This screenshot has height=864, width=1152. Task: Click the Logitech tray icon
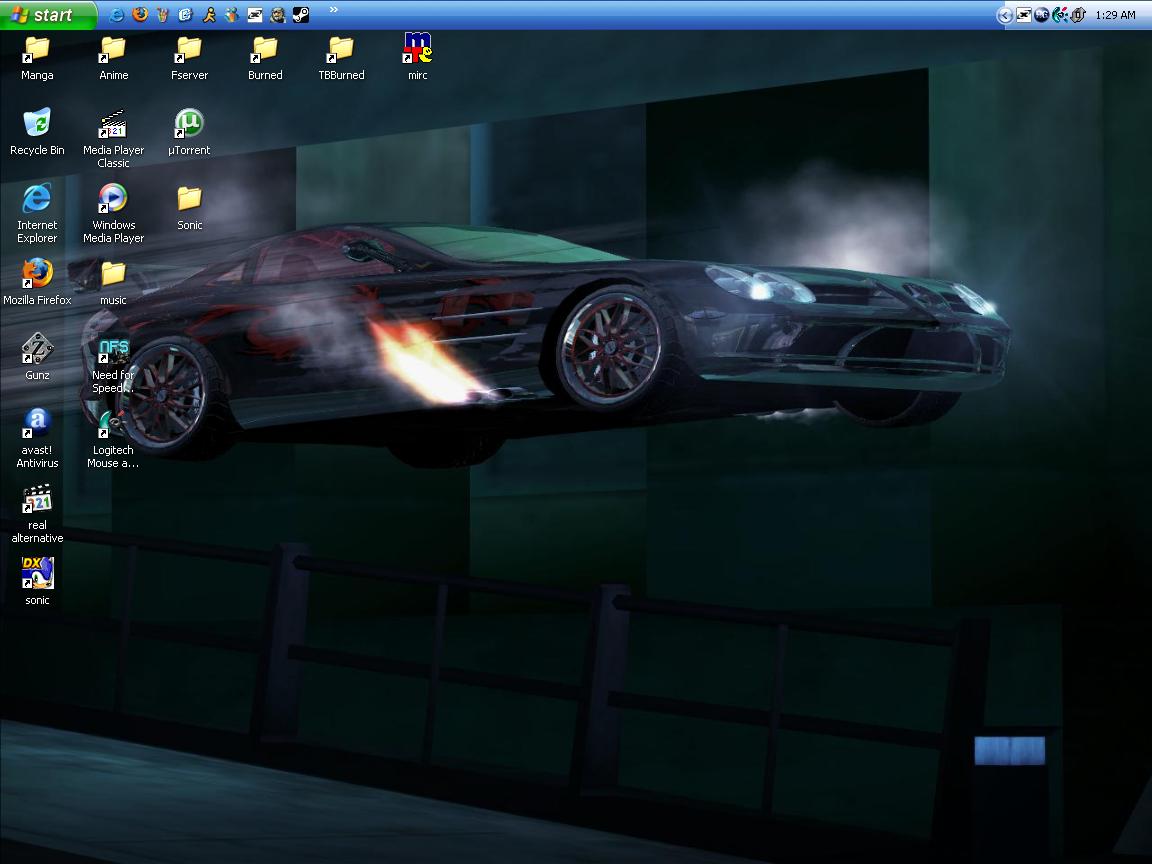(x=1059, y=15)
